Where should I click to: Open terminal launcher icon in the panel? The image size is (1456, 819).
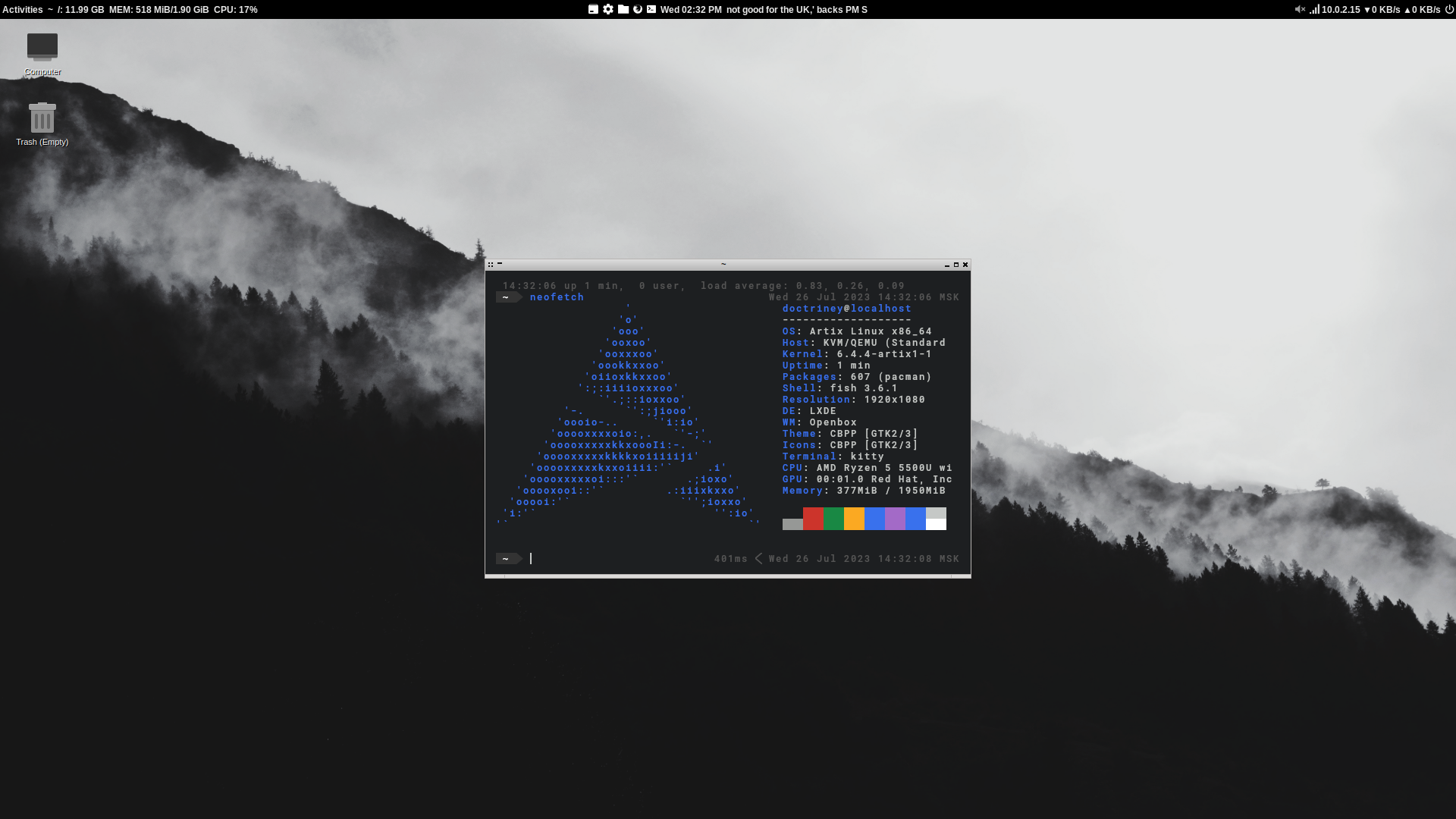tap(651, 9)
